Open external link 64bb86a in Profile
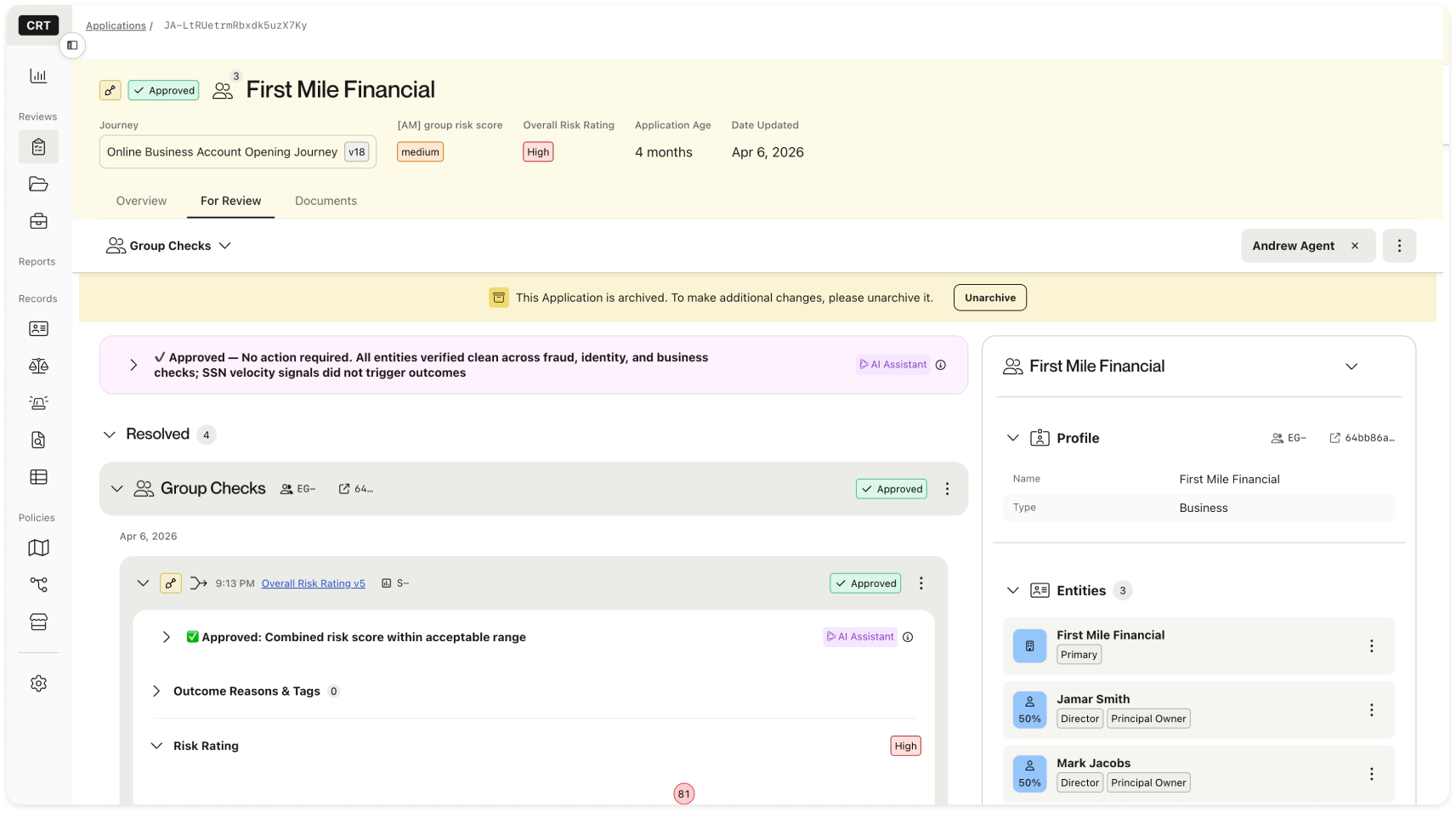1456x813 pixels. (x=1362, y=438)
